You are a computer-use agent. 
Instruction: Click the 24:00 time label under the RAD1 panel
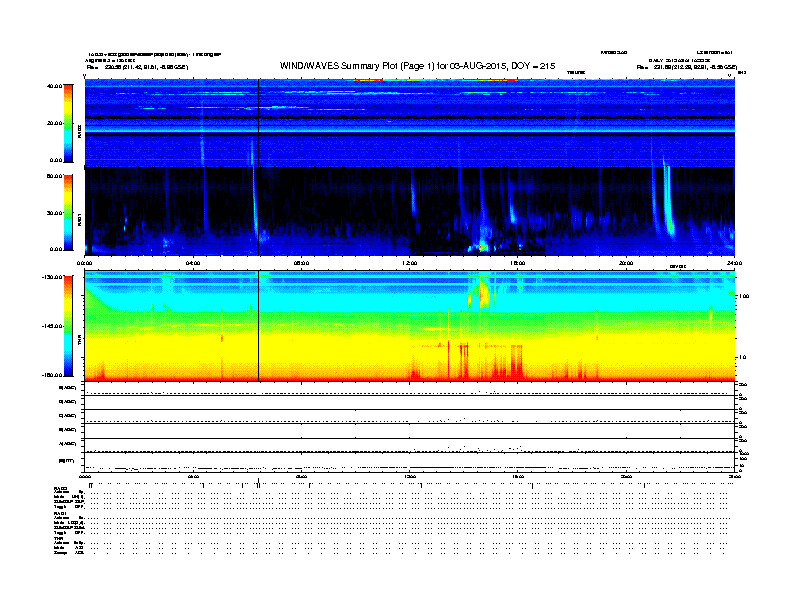coord(734,263)
